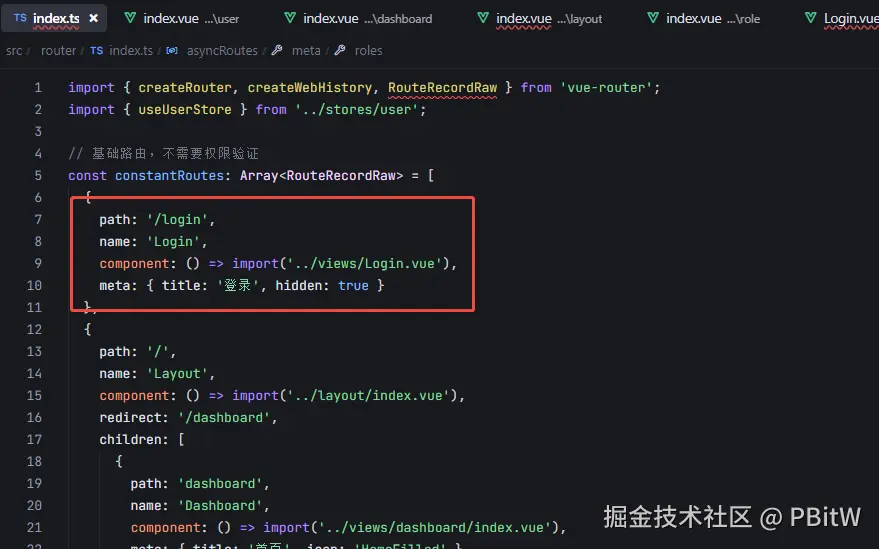Select roles property in the breadcrumb
The height and width of the screenshot is (549, 879).
tap(368, 50)
